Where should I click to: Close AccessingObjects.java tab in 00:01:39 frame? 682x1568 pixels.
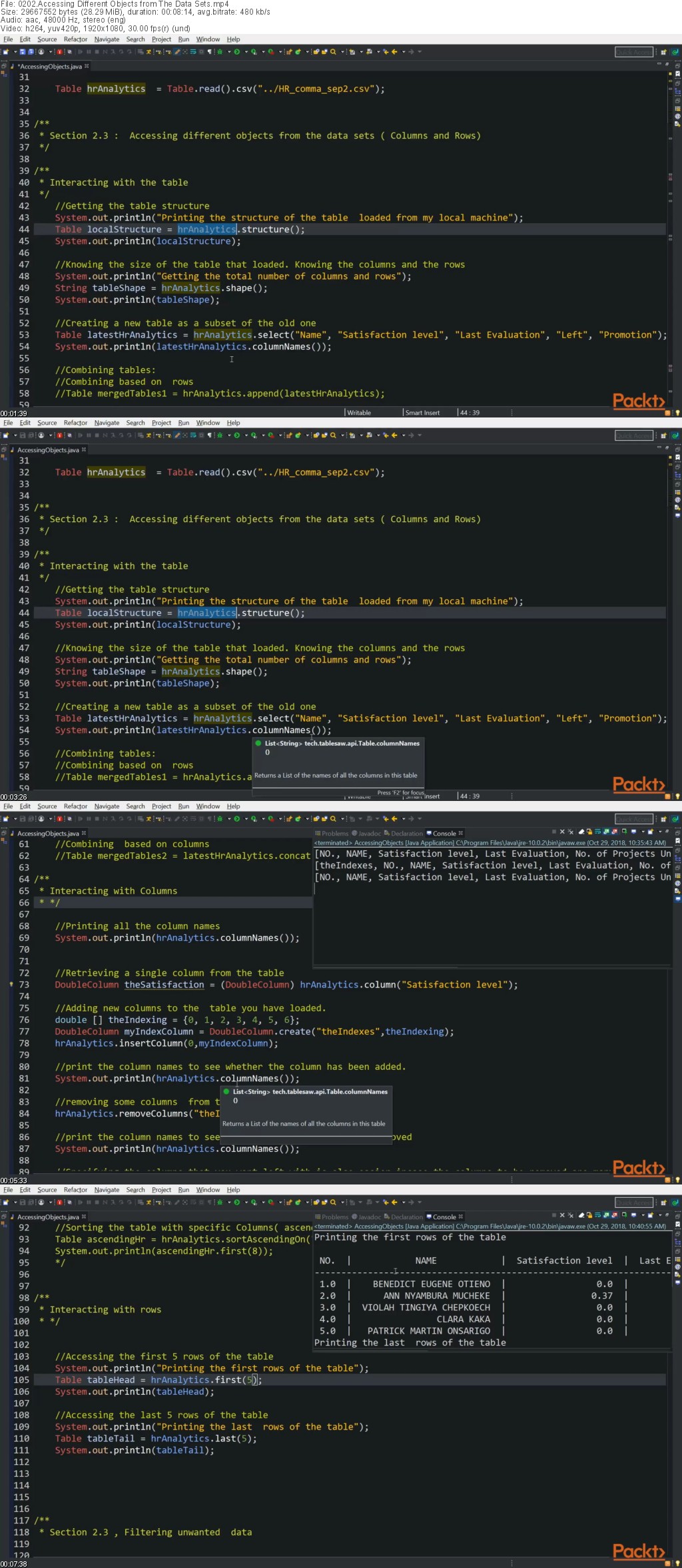87,66
